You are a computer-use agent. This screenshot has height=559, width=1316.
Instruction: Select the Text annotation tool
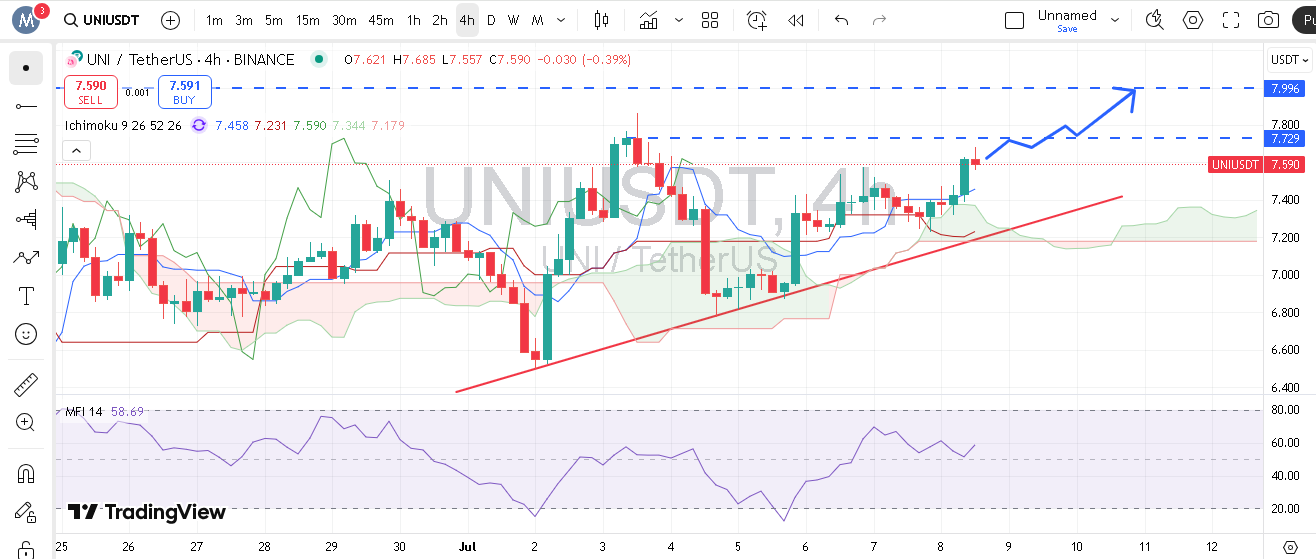coord(26,296)
